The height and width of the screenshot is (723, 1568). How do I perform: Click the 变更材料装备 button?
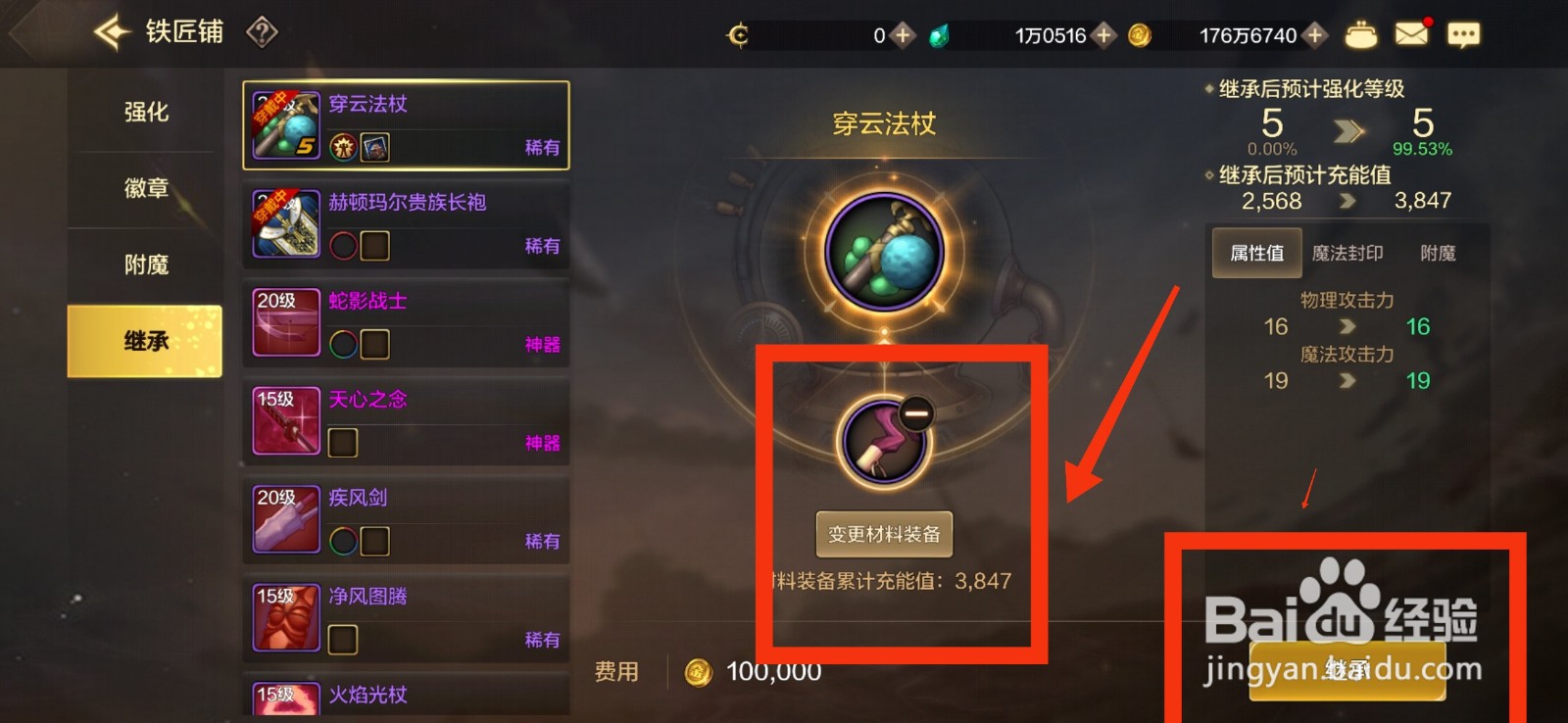(x=884, y=534)
